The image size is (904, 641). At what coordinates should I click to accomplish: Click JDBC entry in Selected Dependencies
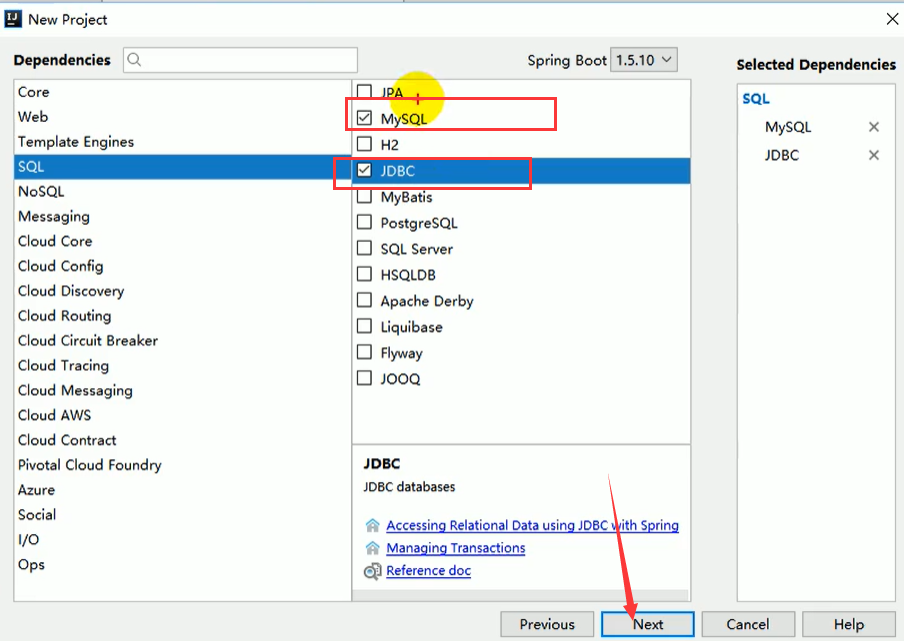(x=781, y=155)
